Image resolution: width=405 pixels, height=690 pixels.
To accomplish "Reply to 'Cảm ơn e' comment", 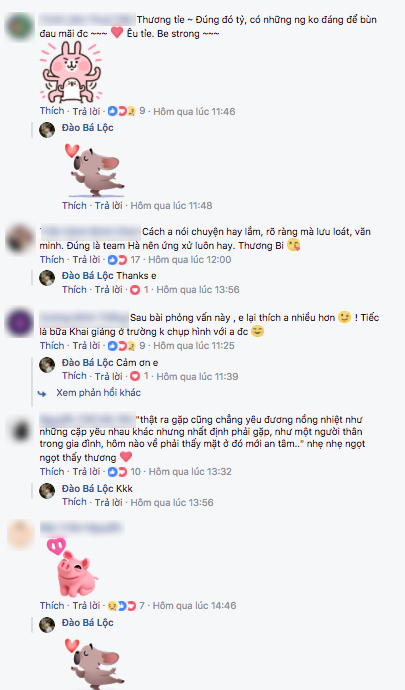I will (x=109, y=376).
